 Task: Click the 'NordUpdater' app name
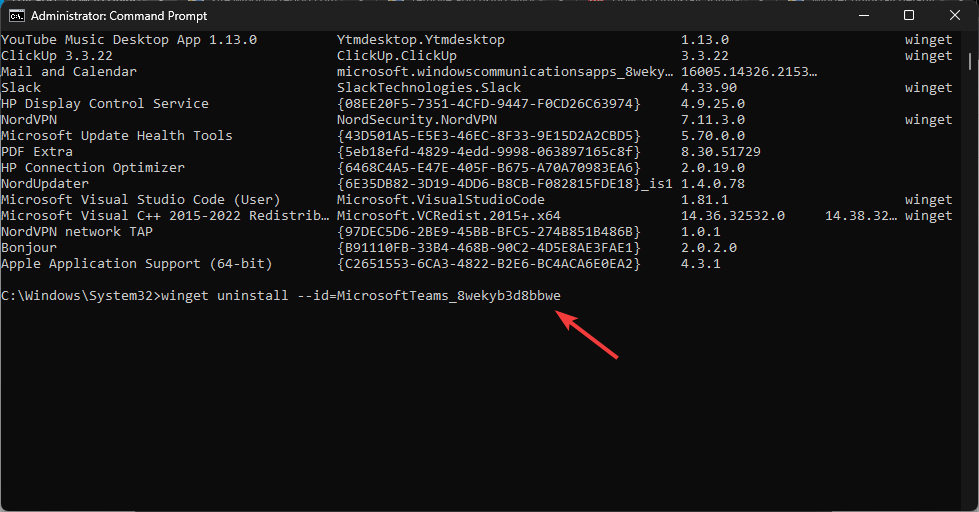[x=45, y=184]
